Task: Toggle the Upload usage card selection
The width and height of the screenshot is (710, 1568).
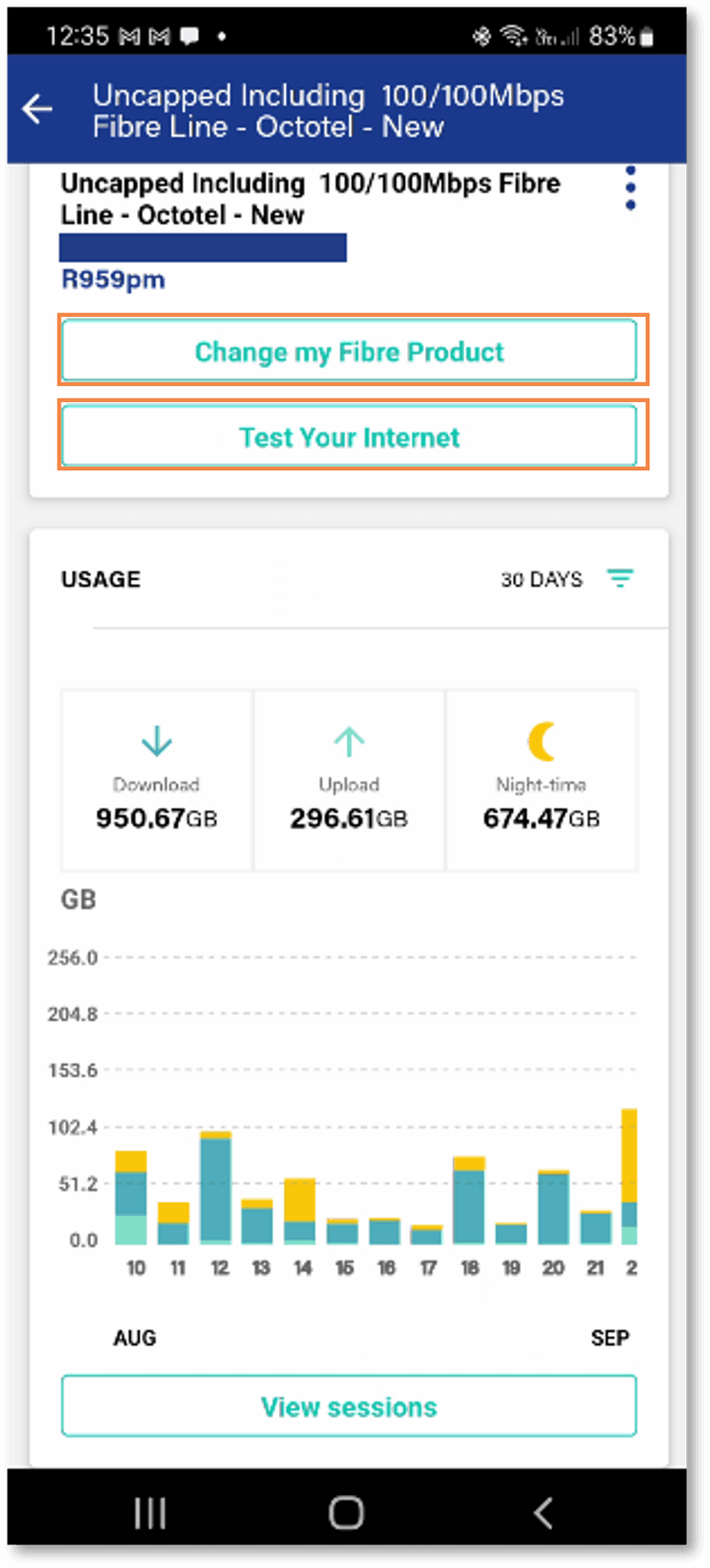Action: tap(348, 780)
